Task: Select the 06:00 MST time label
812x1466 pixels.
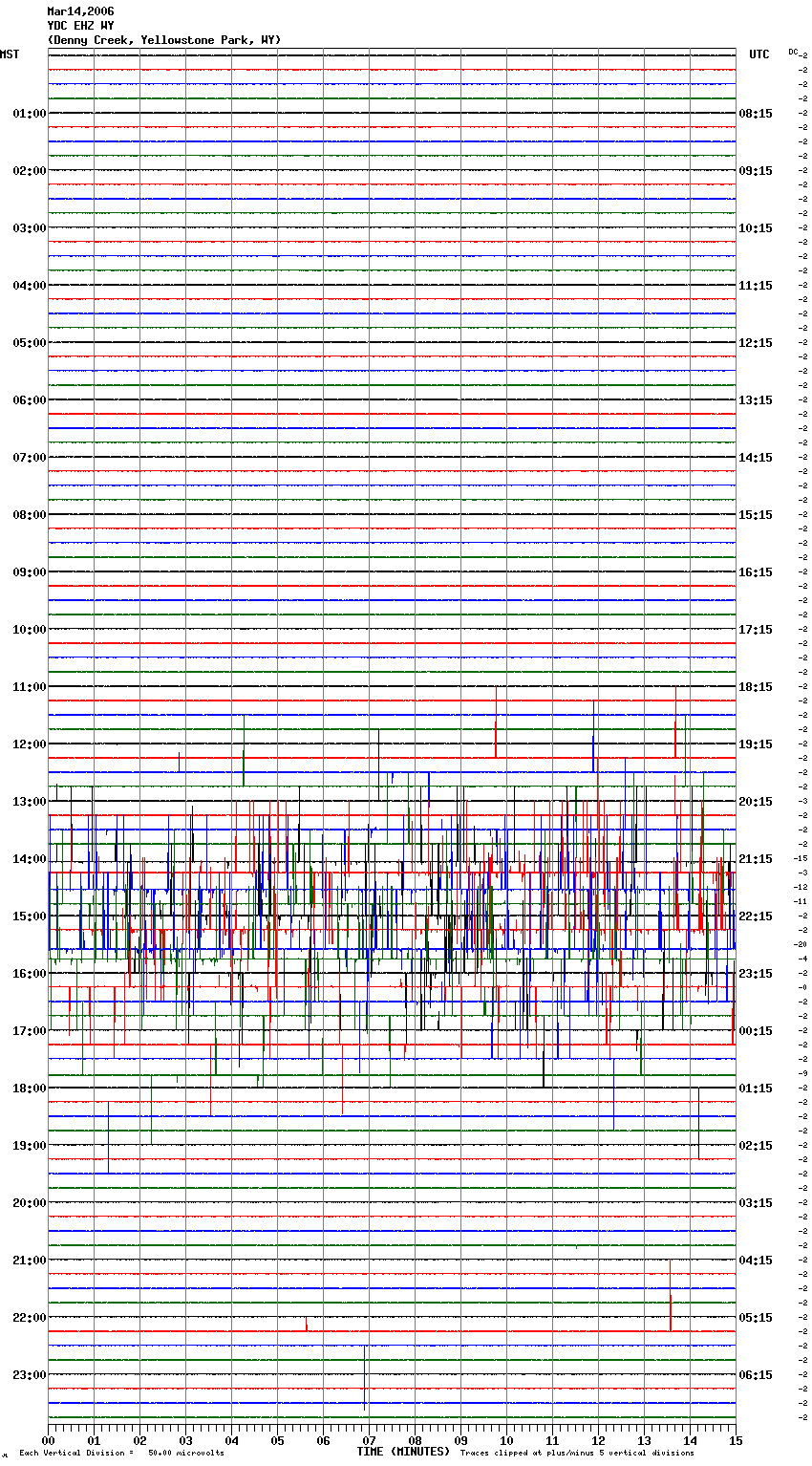Action: click(30, 400)
